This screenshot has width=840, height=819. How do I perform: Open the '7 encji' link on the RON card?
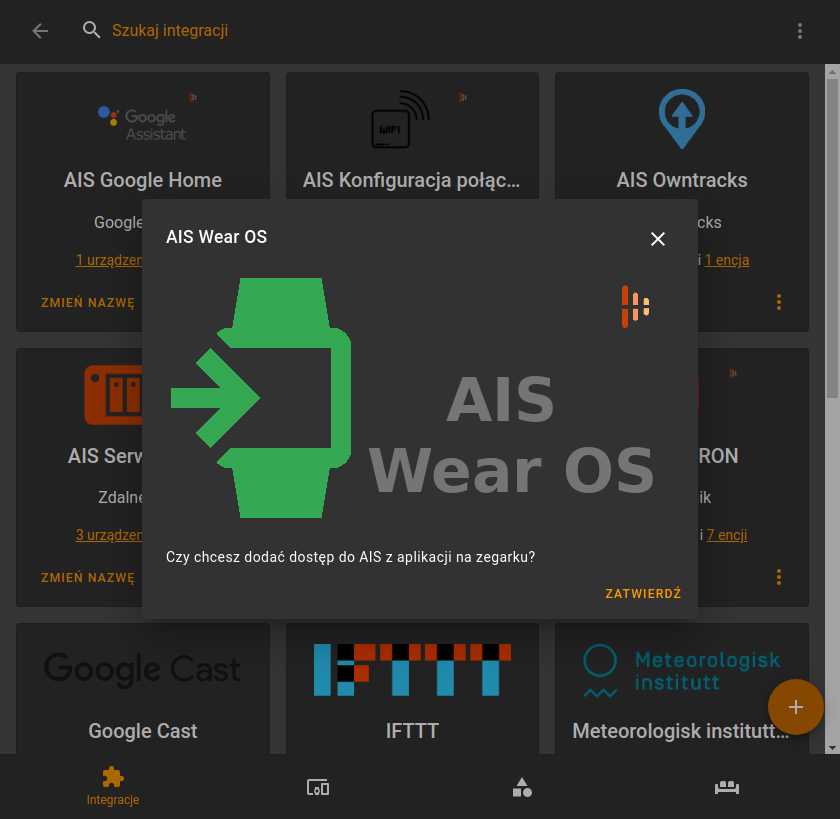(726, 535)
